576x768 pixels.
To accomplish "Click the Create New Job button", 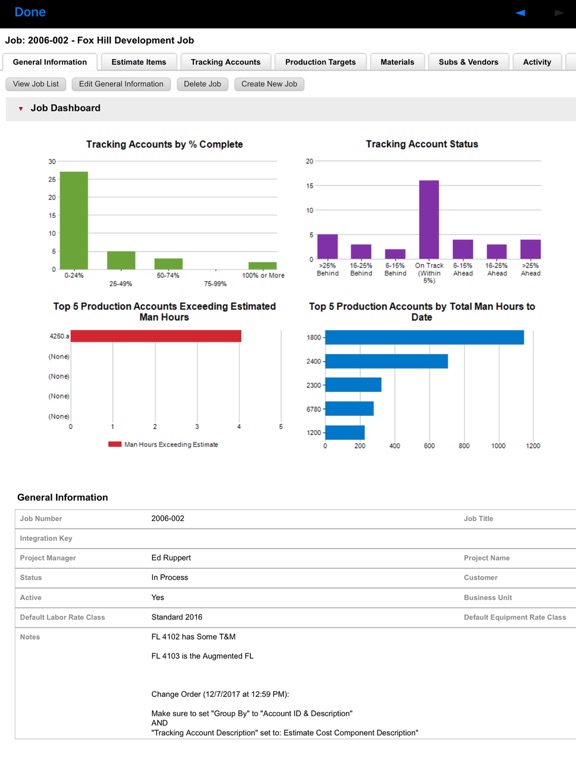I will (269, 84).
